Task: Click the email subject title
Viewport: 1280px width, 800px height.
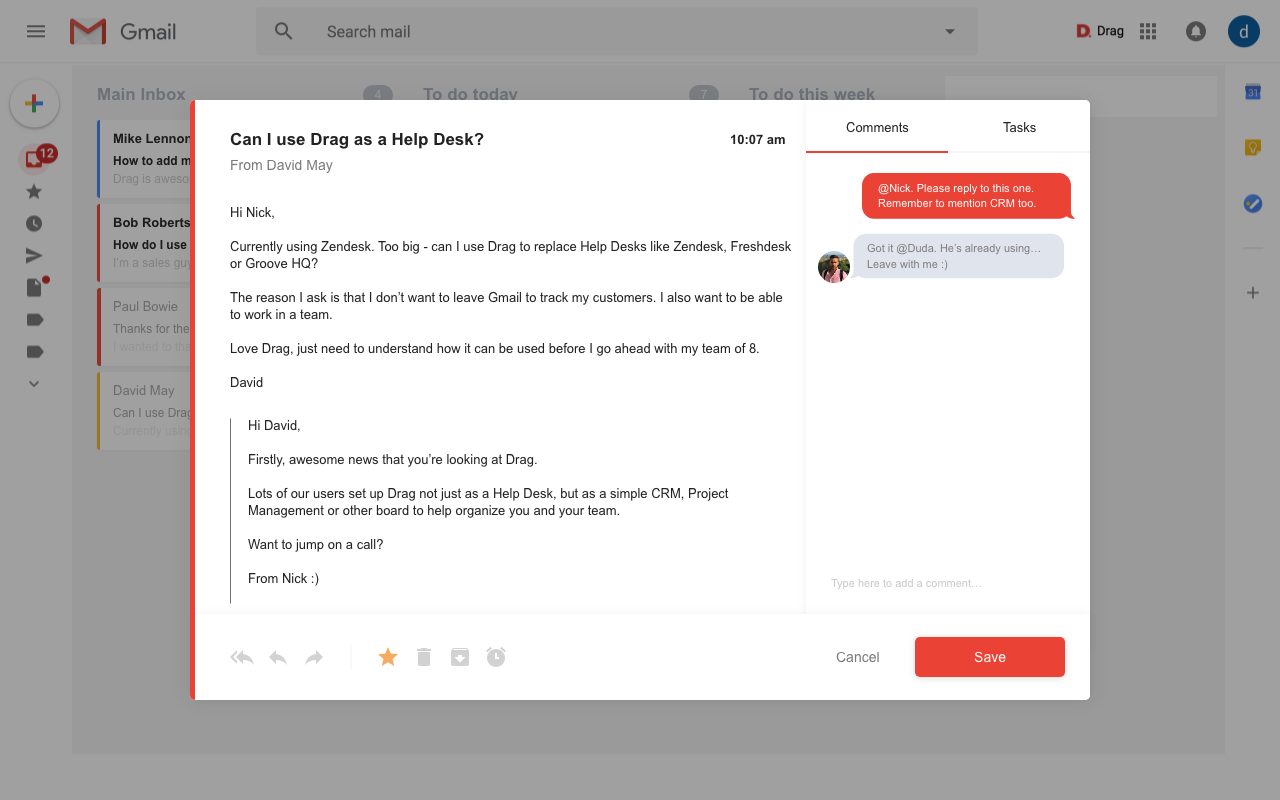Action: click(357, 139)
